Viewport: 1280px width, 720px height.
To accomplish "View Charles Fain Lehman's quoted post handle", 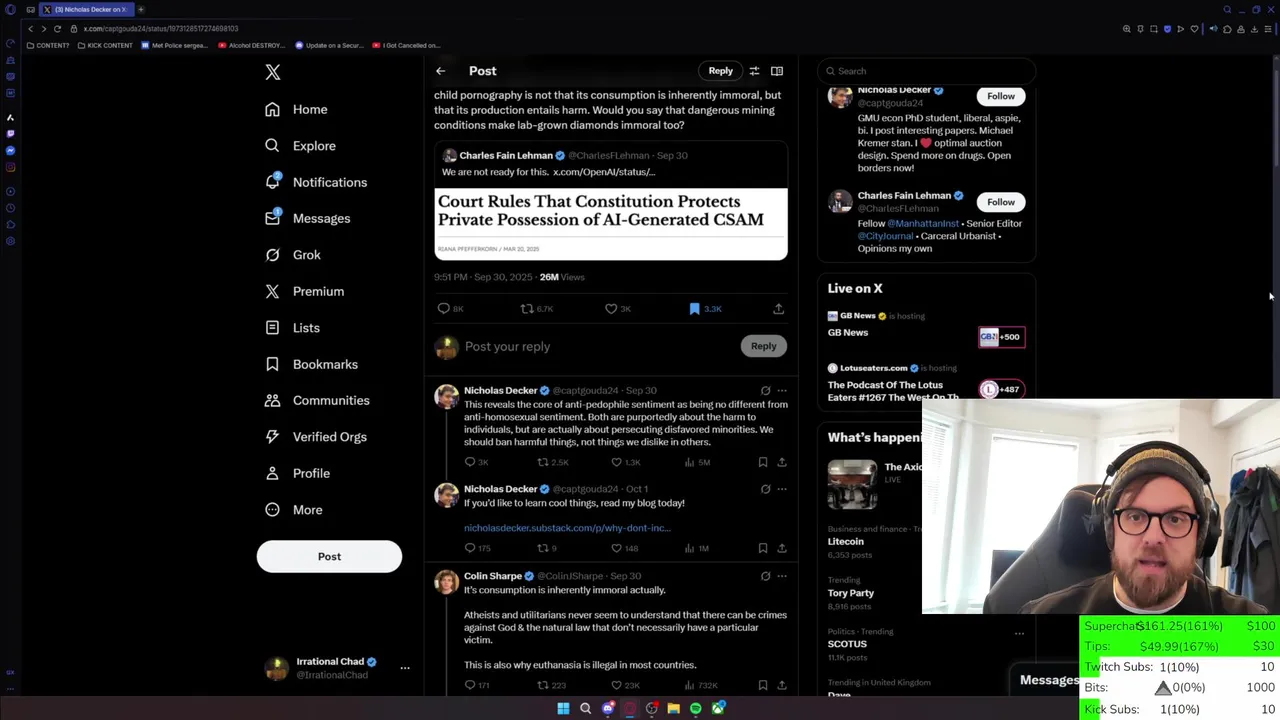I will [609, 156].
